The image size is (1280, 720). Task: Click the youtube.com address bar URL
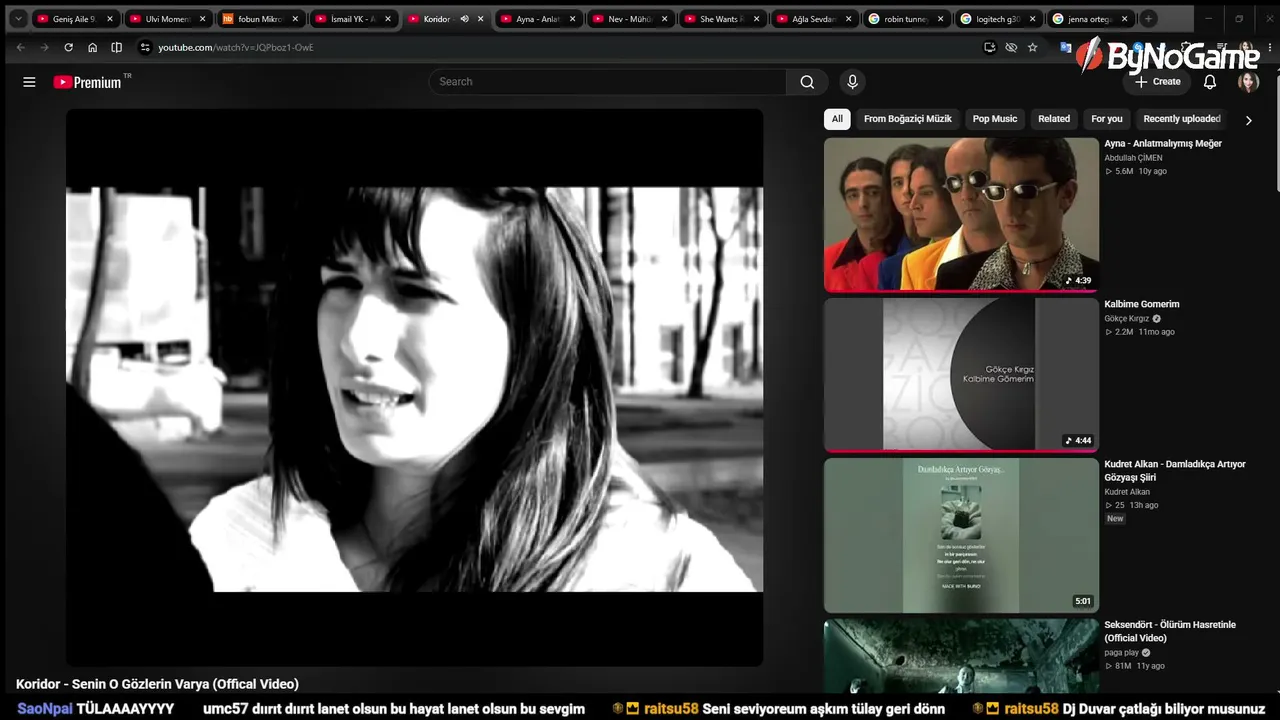(x=236, y=47)
